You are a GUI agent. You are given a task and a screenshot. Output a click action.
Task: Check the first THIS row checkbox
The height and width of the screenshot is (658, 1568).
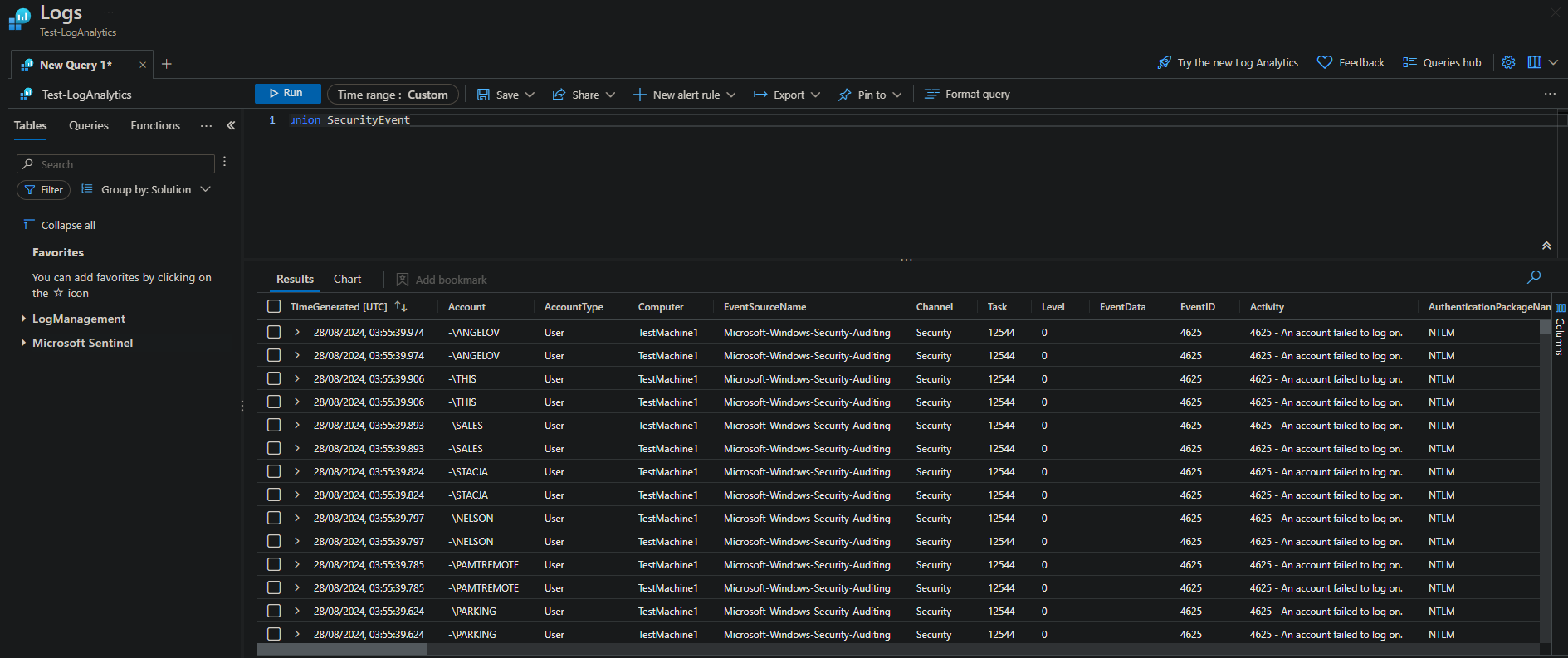274,378
